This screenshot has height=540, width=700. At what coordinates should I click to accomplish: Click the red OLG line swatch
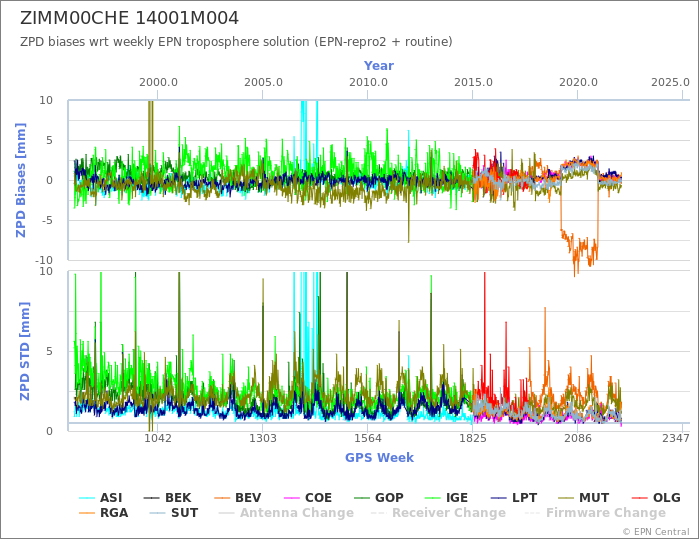point(640,498)
